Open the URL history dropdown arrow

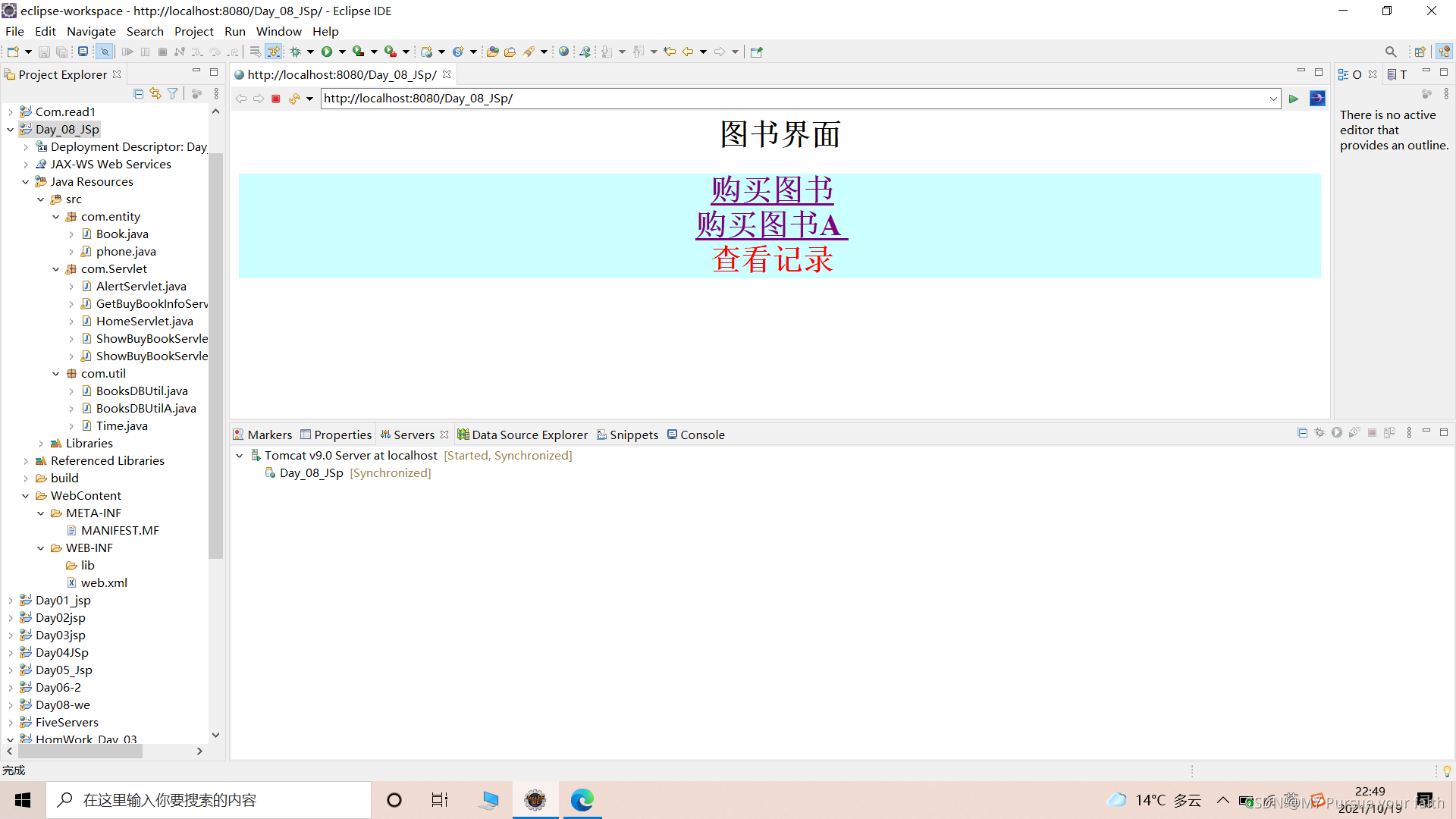(x=1273, y=99)
